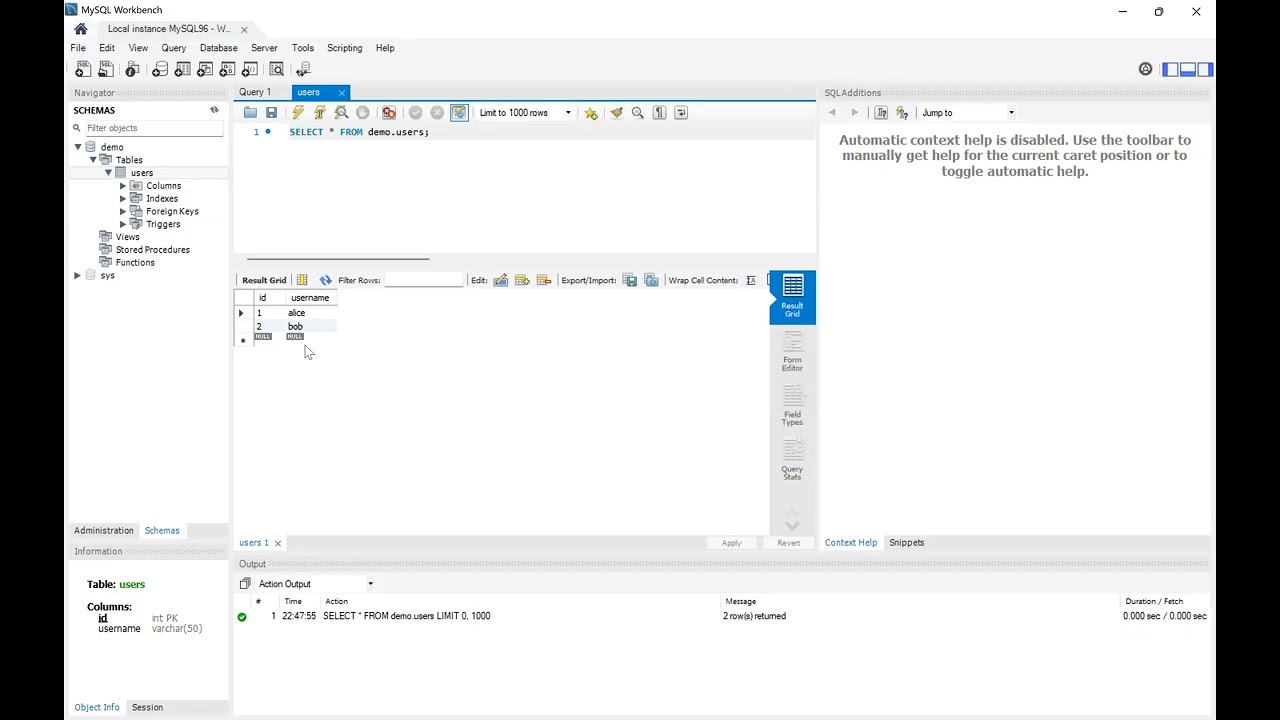Save query to snippets with star icon
The height and width of the screenshot is (720, 1280).
coord(591,113)
